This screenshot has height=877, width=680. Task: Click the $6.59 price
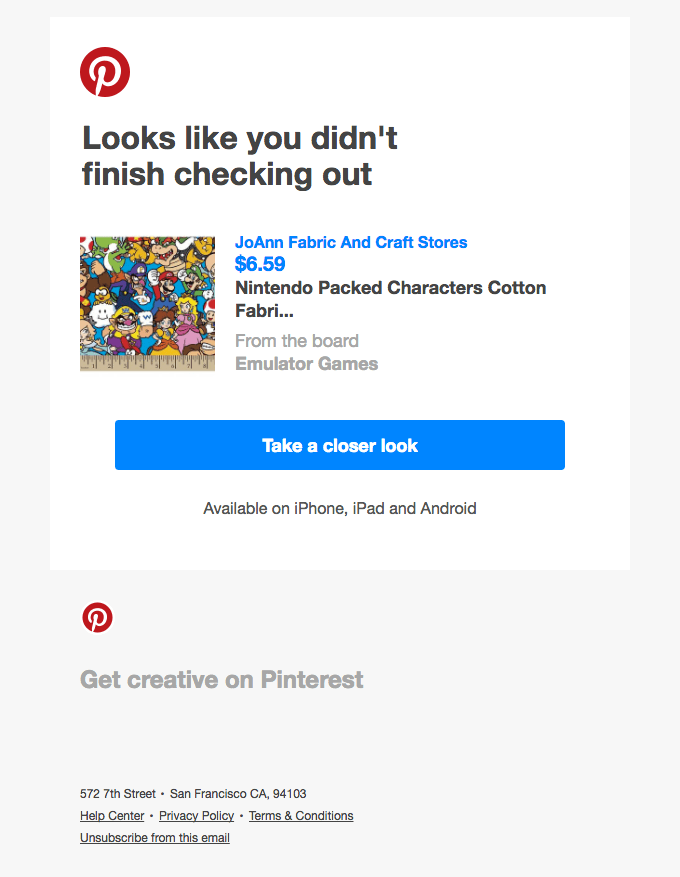(x=260, y=264)
